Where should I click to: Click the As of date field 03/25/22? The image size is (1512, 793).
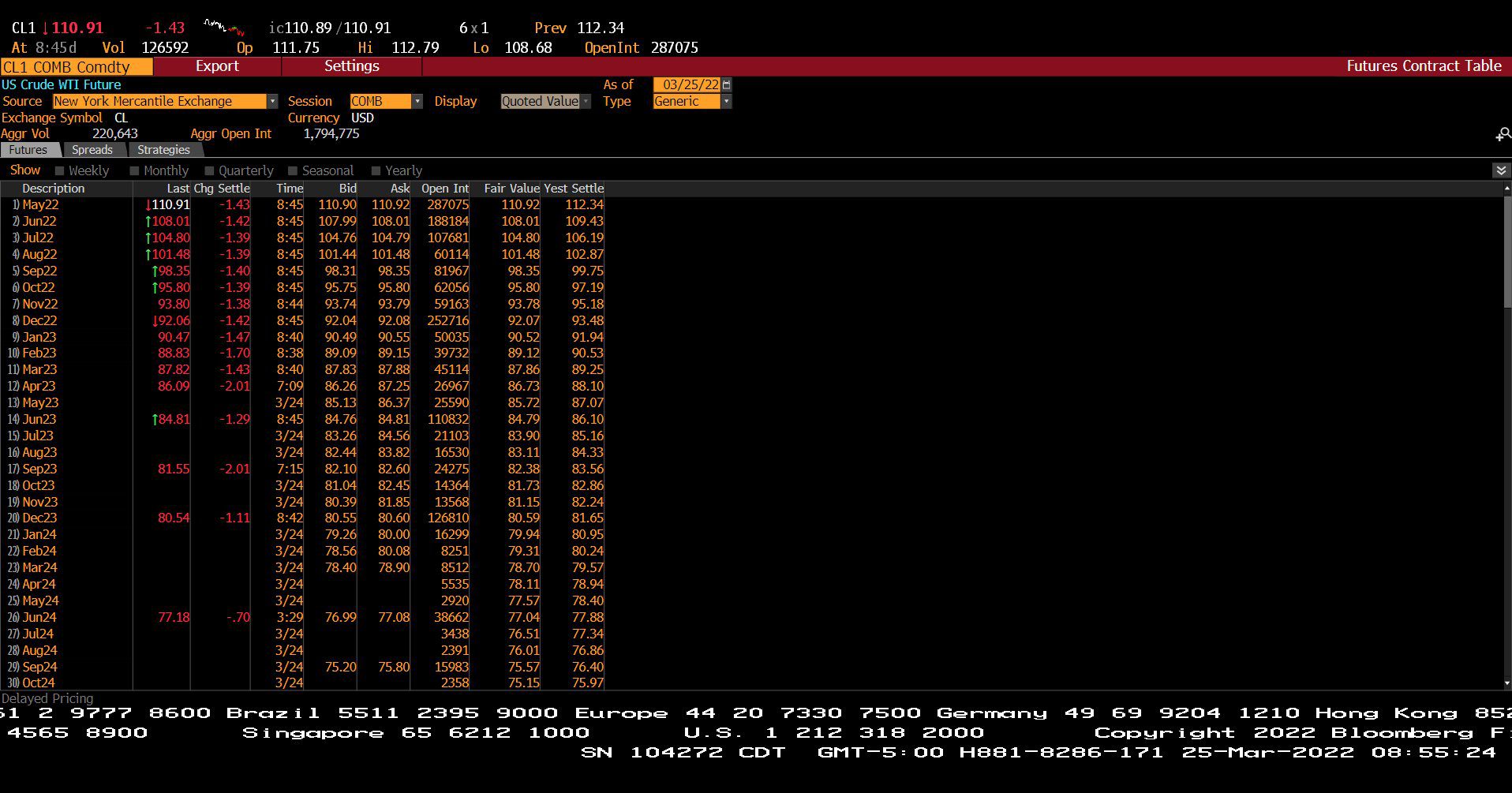tap(687, 84)
